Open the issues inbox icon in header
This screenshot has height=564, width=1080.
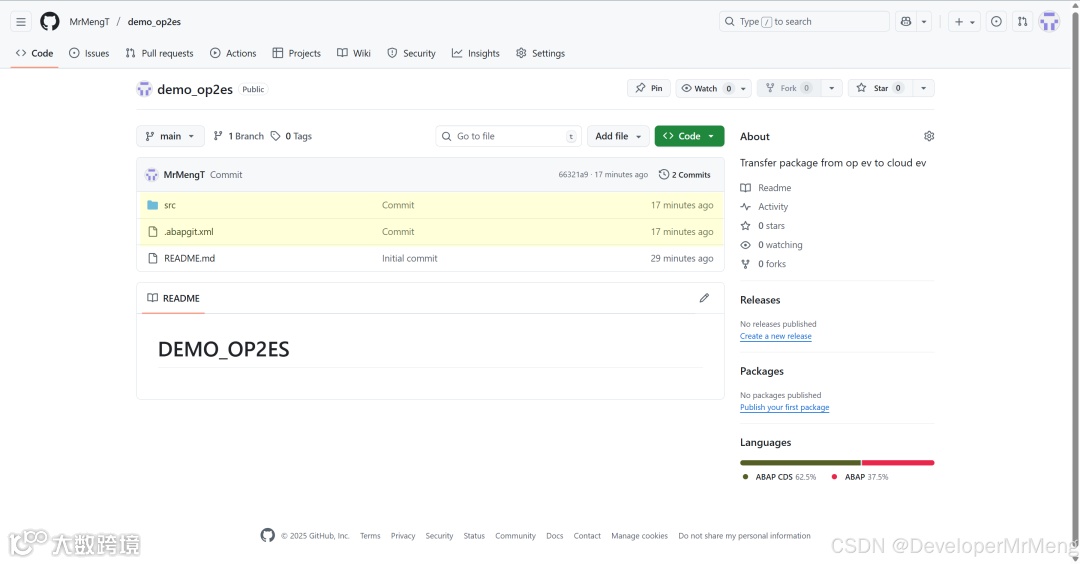[996, 22]
